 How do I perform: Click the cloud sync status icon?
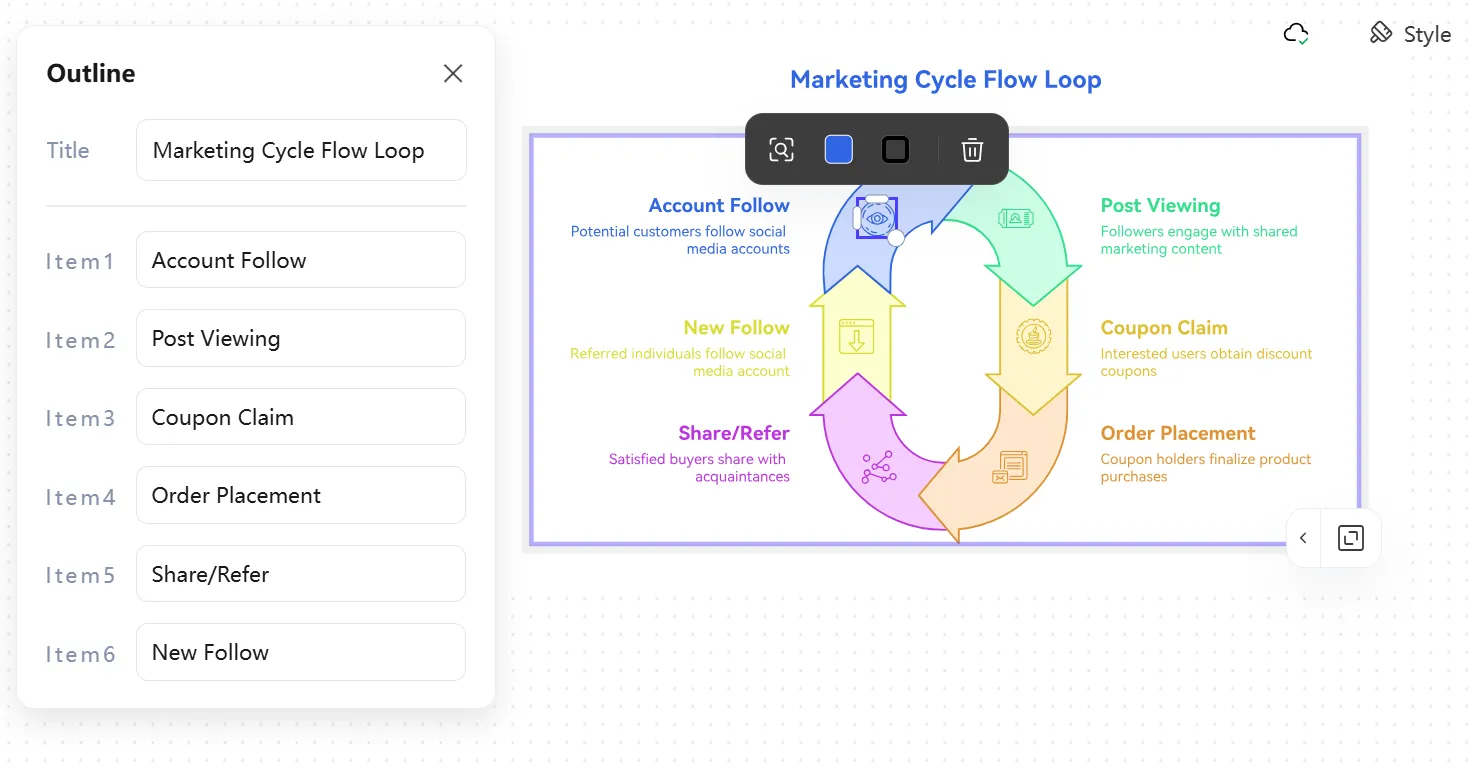click(1296, 34)
